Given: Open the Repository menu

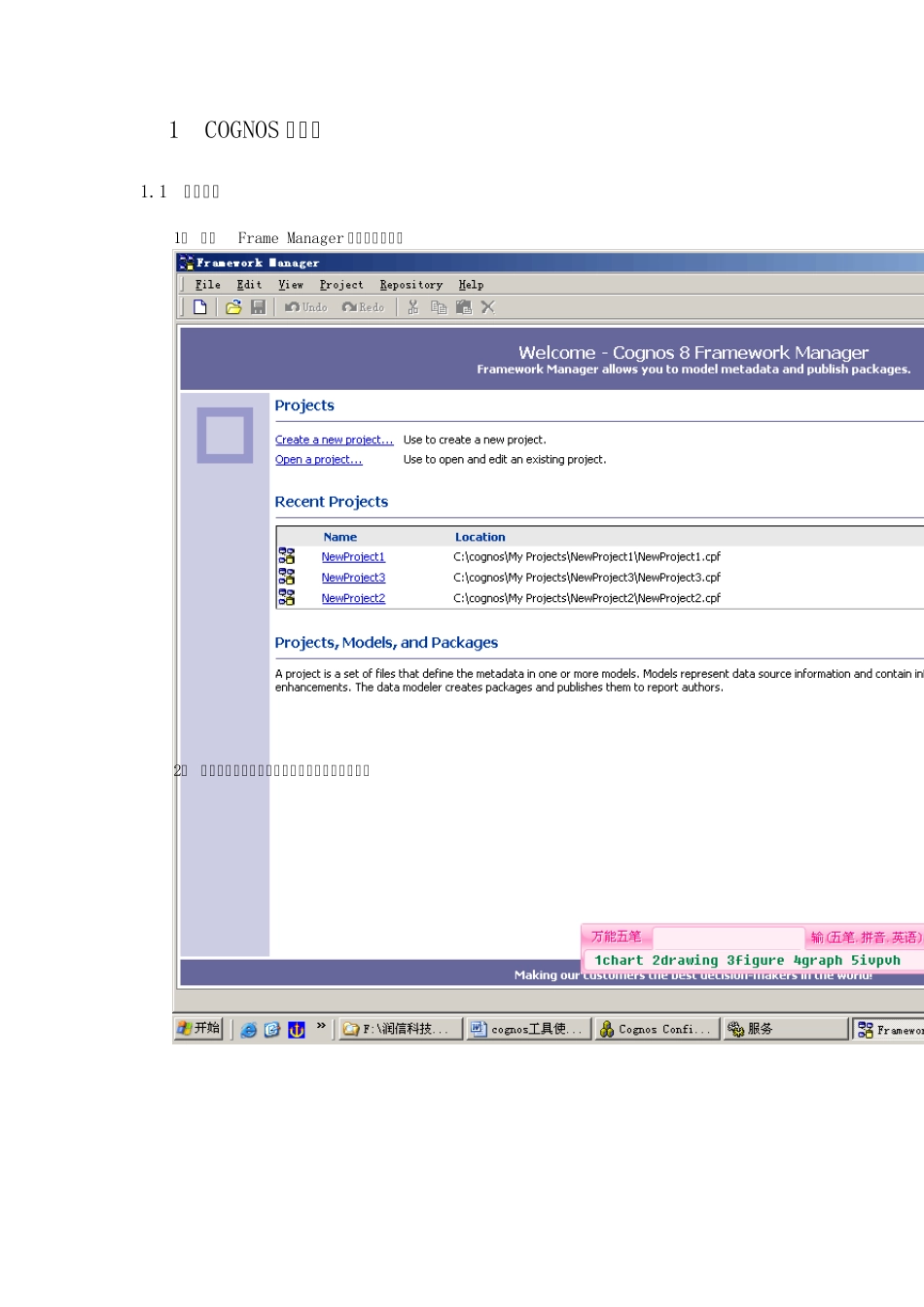Looking at the screenshot, I should click(x=410, y=285).
